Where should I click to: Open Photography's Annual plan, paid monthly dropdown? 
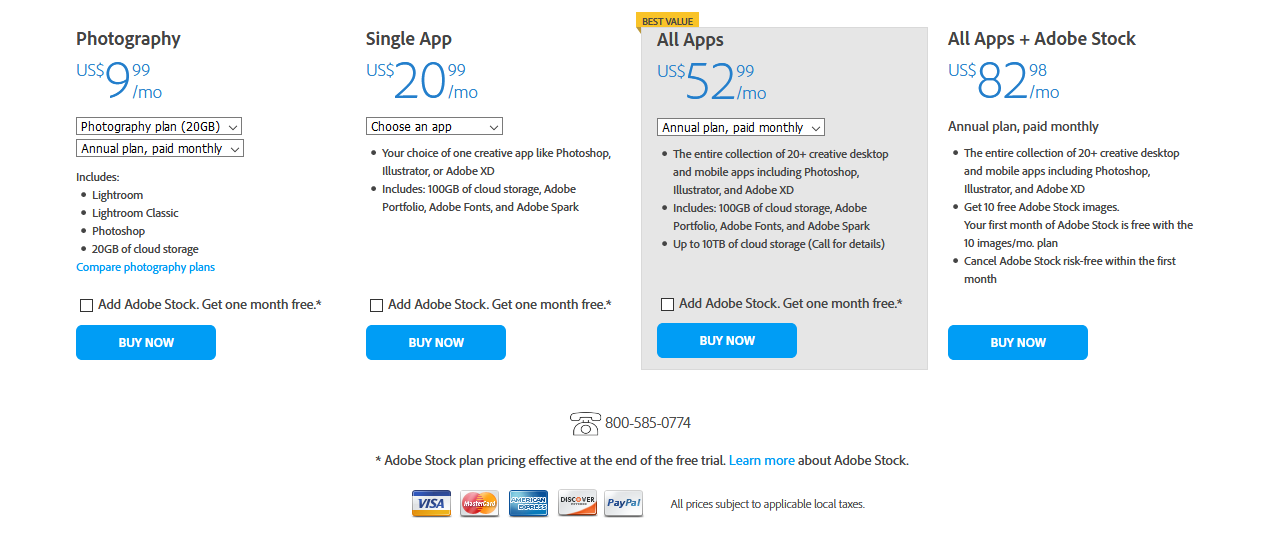(160, 149)
